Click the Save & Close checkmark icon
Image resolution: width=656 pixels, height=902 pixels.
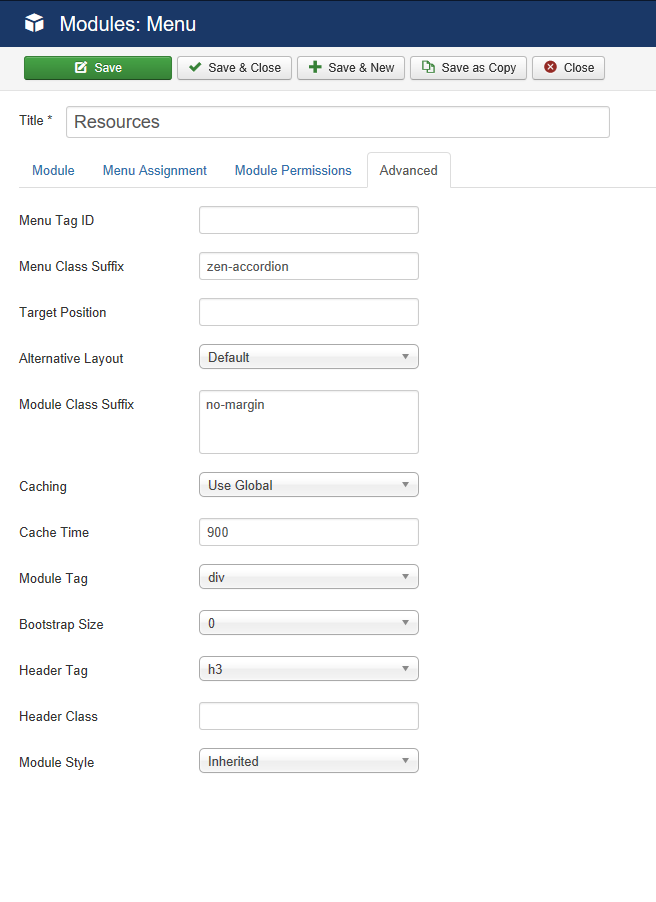click(195, 67)
